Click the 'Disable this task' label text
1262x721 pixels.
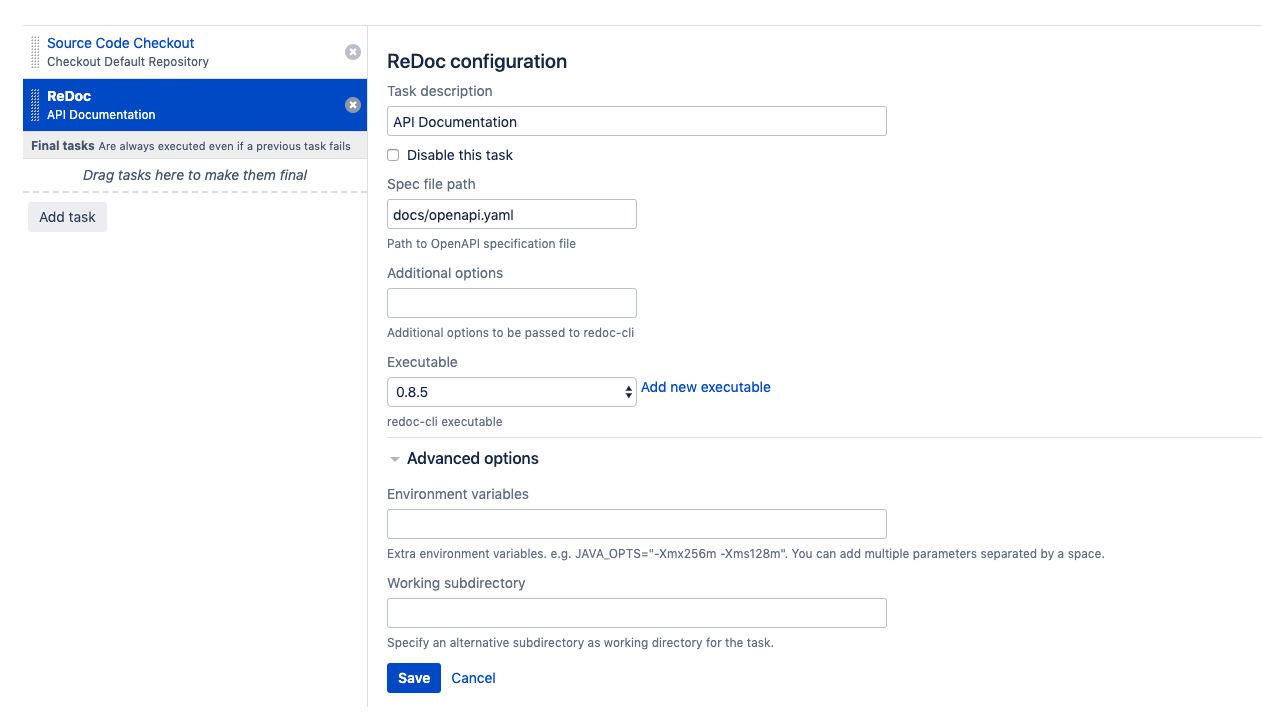pyautogui.click(x=460, y=155)
